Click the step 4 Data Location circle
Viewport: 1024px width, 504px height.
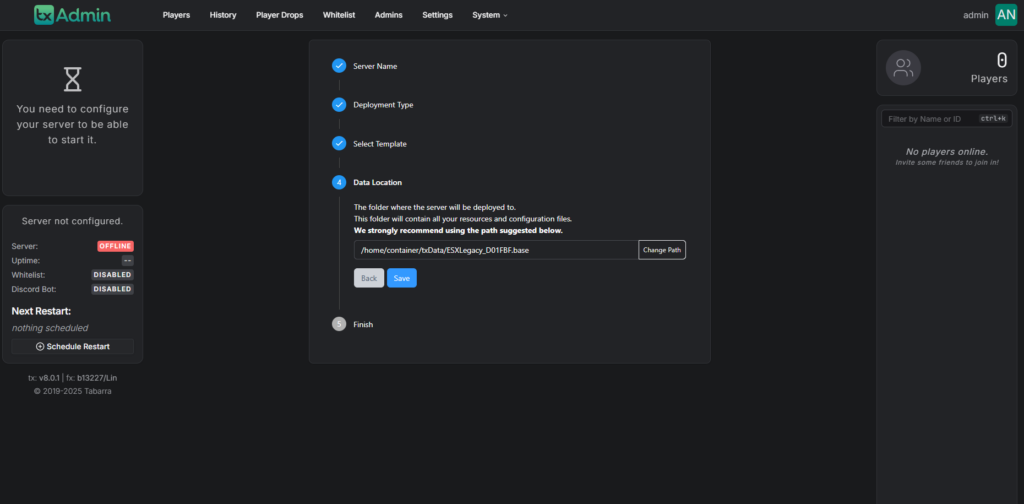click(338, 182)
